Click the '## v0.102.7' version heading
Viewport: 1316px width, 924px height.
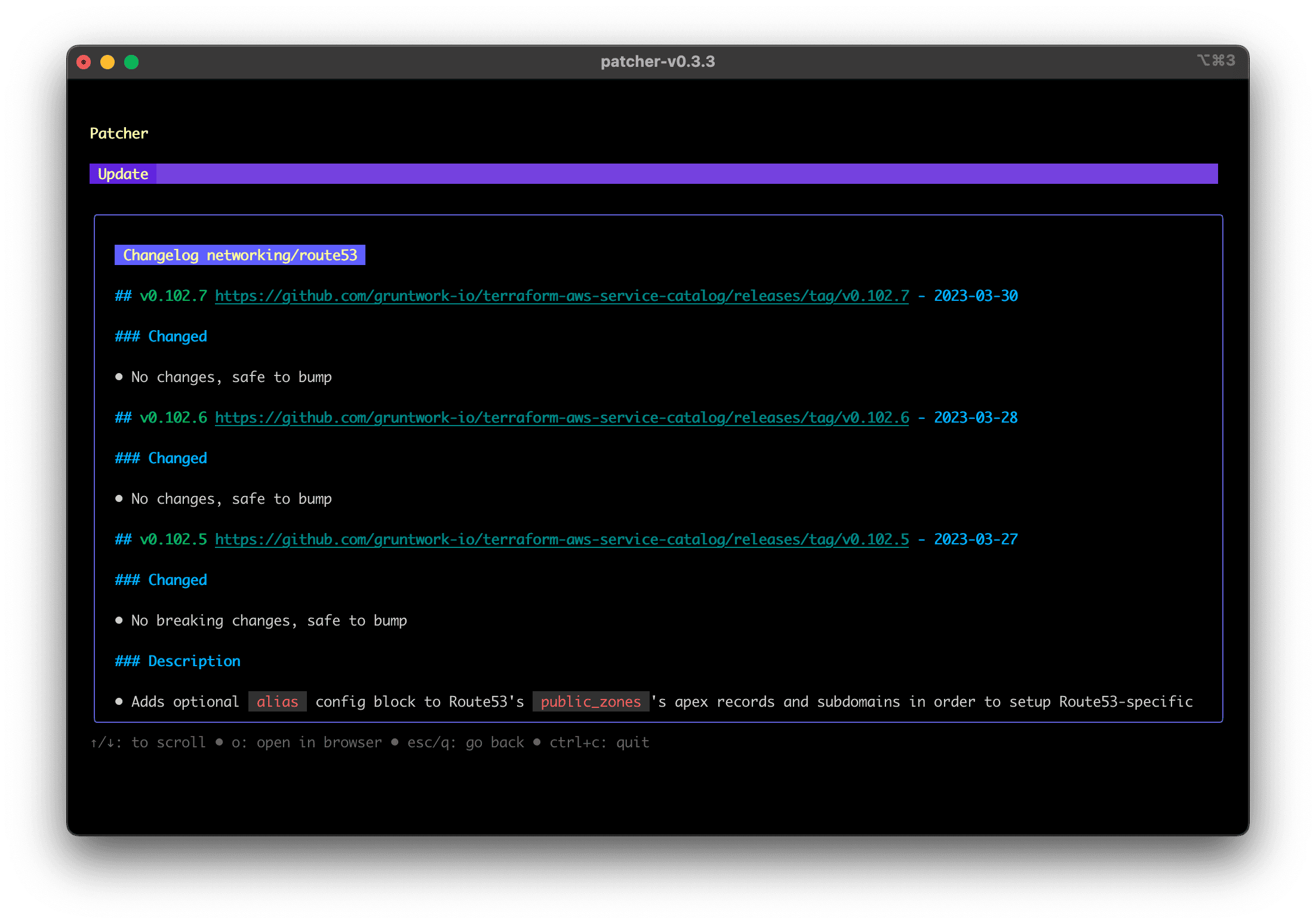pos(161,296)
